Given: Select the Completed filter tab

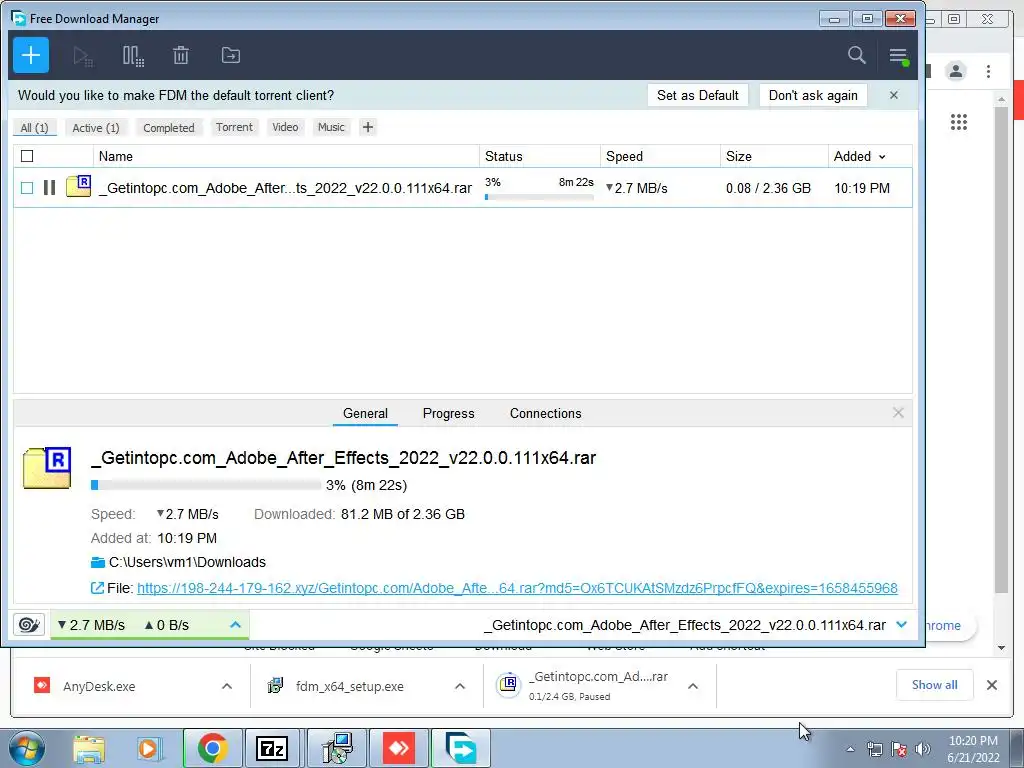Looking at the screenshot, I should (x=169, y=127).
